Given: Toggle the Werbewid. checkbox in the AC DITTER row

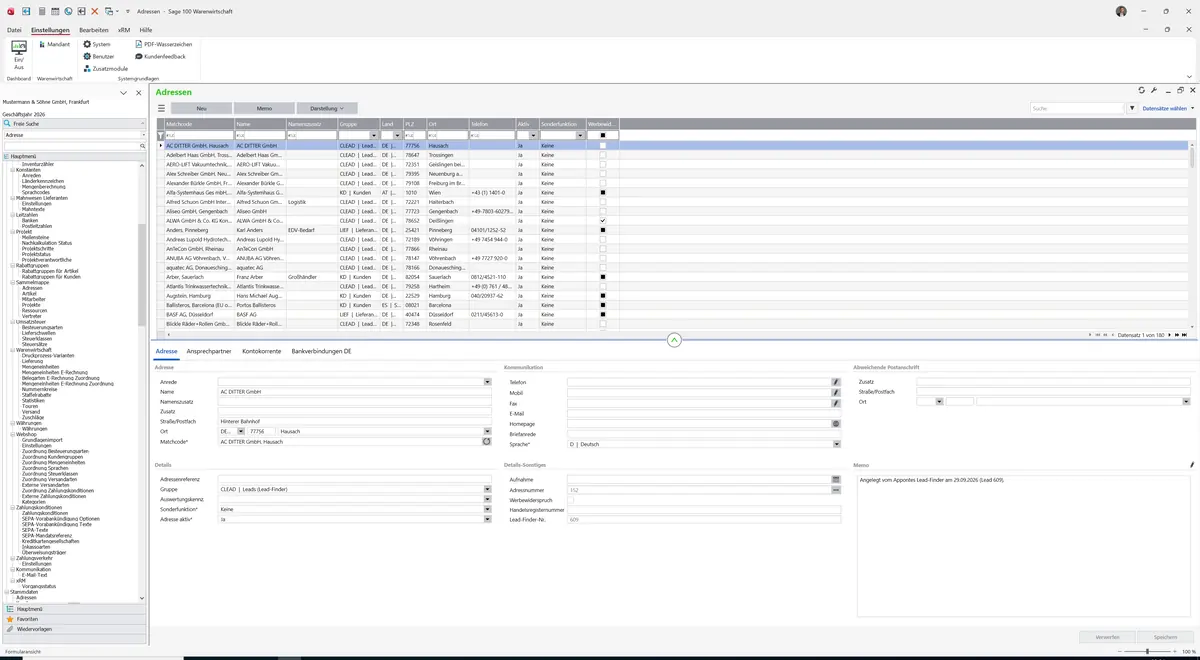Looking at the screenshot, I should tap(602, 146).
